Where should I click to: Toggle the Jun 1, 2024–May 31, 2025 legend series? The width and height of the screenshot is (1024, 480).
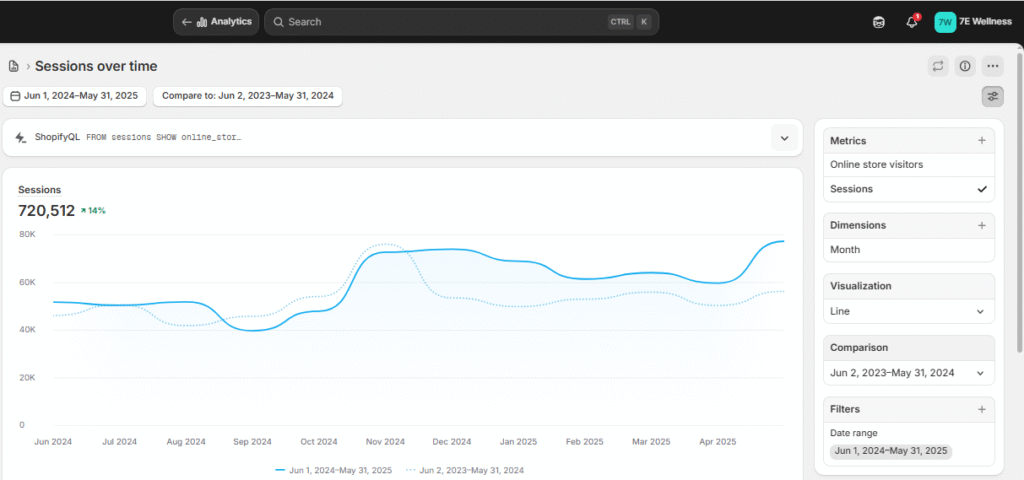click(333, 470)
